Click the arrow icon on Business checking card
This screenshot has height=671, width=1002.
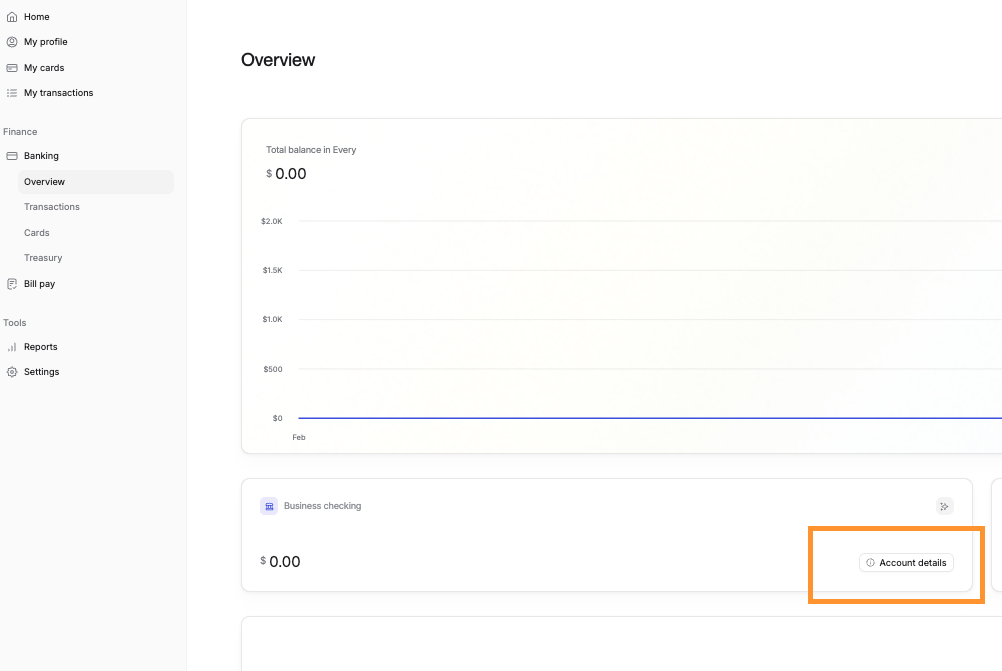944,506
